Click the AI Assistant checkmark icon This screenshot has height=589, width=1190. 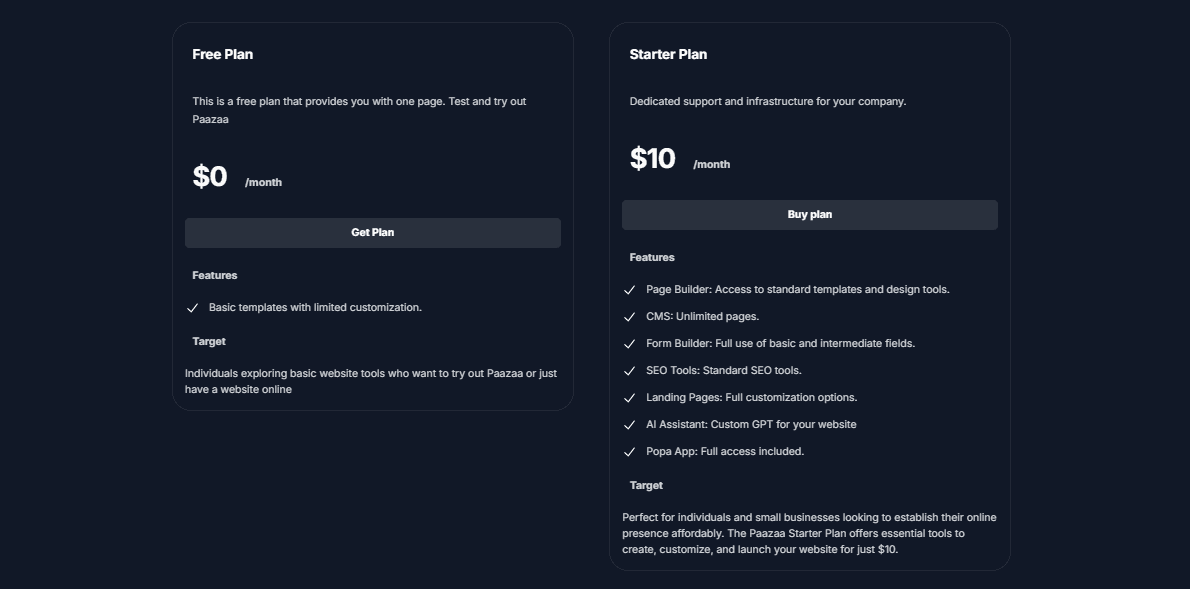pos(630,425)
